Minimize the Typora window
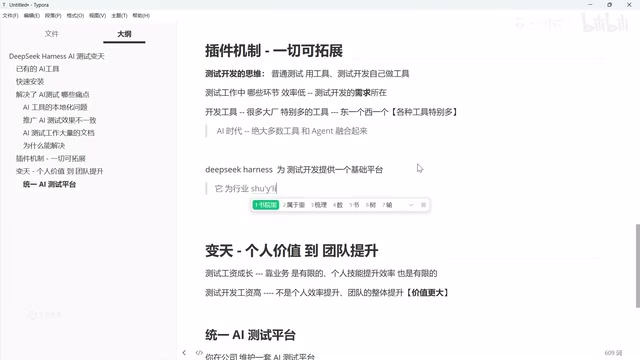 tap(590, 5)
